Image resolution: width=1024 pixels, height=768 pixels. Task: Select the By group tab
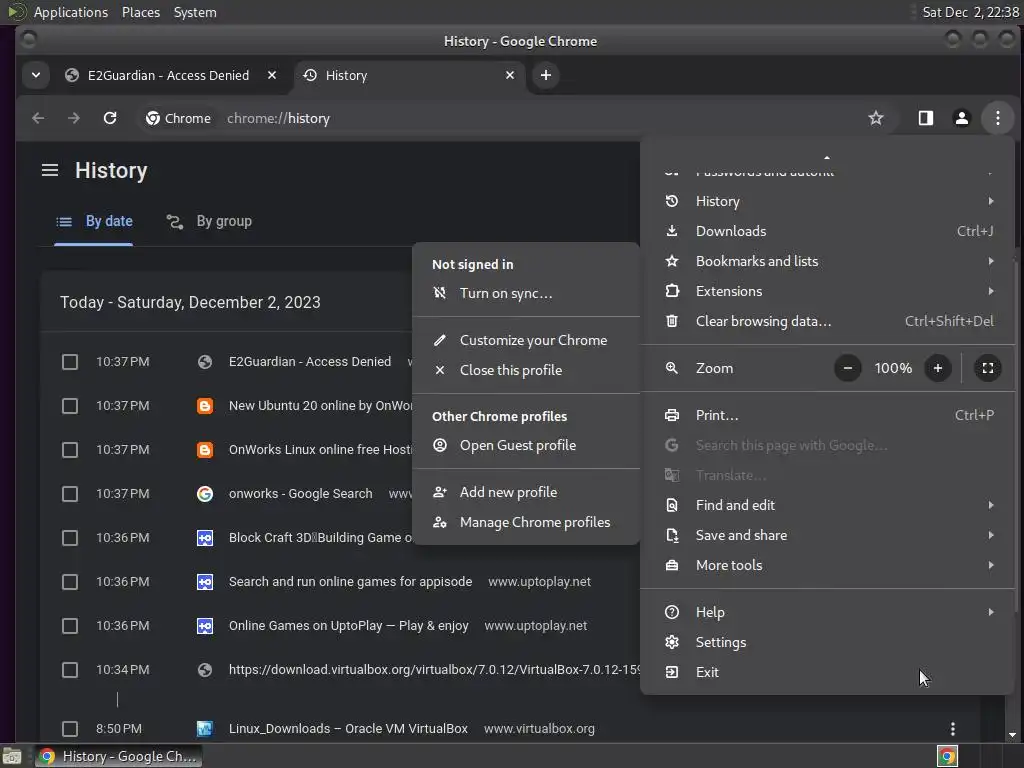[x=209, y=221]
